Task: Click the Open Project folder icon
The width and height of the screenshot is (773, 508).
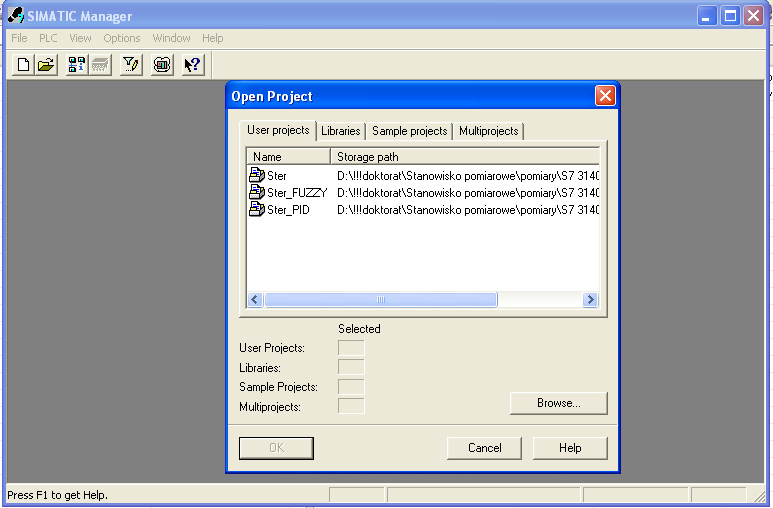Action: click(x=46, y=65)
